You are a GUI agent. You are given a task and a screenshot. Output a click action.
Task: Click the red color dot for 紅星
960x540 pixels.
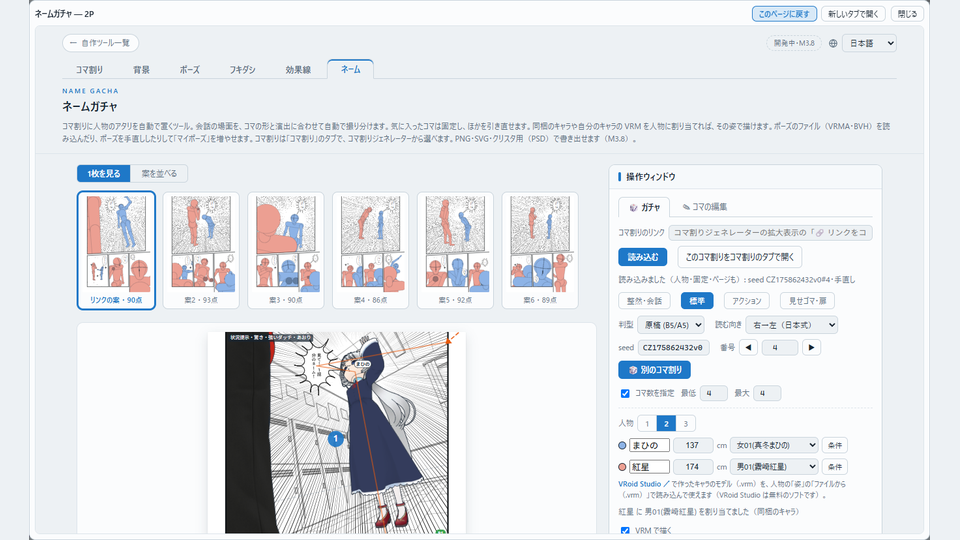click(x=622, y=467)
